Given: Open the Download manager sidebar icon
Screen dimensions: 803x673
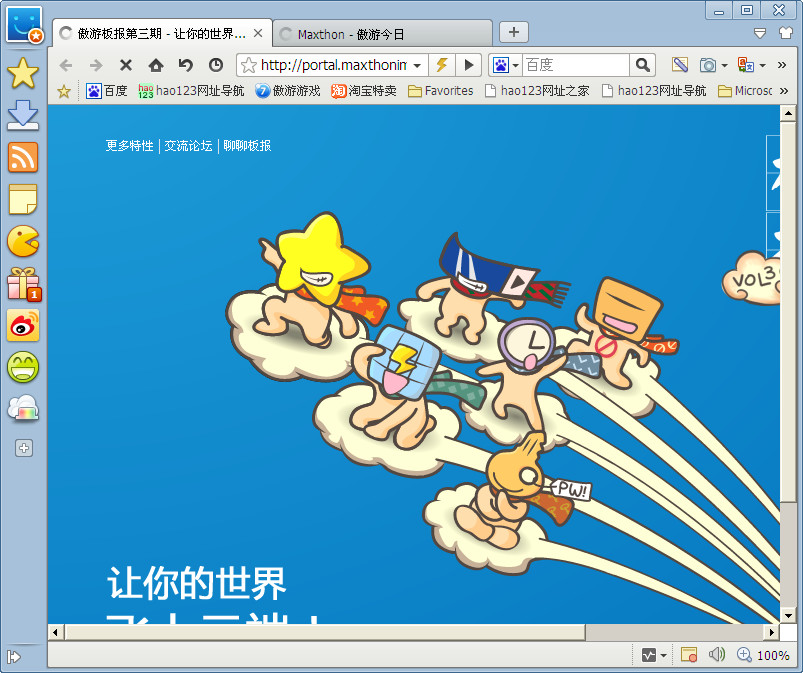Looking at the screenshot, I should tap(23, 115).
